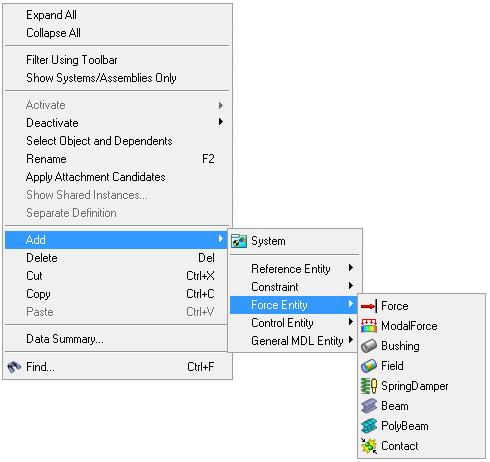Click the Bushing cylinder icon
The image size is (490, 462).
pyautogui.click(x=369, y=346)
